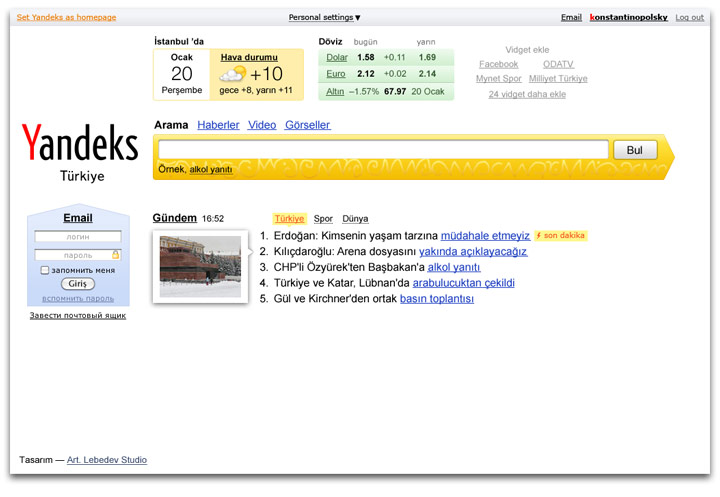Image resolution: width=720 pixels, height=497 pixels.
Task: Click in the main search input field
Action: coord(383,150)
